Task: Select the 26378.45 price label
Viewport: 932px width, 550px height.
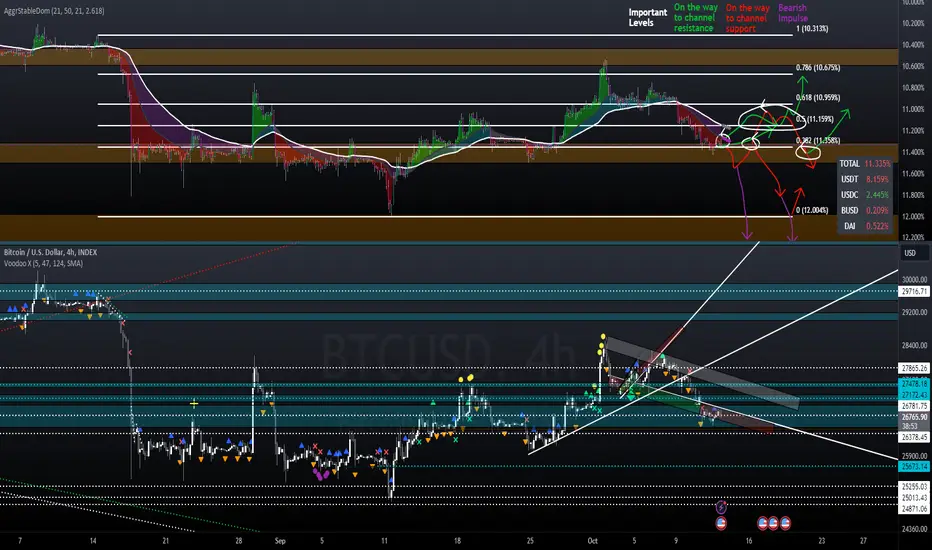Action: point(914,437)
